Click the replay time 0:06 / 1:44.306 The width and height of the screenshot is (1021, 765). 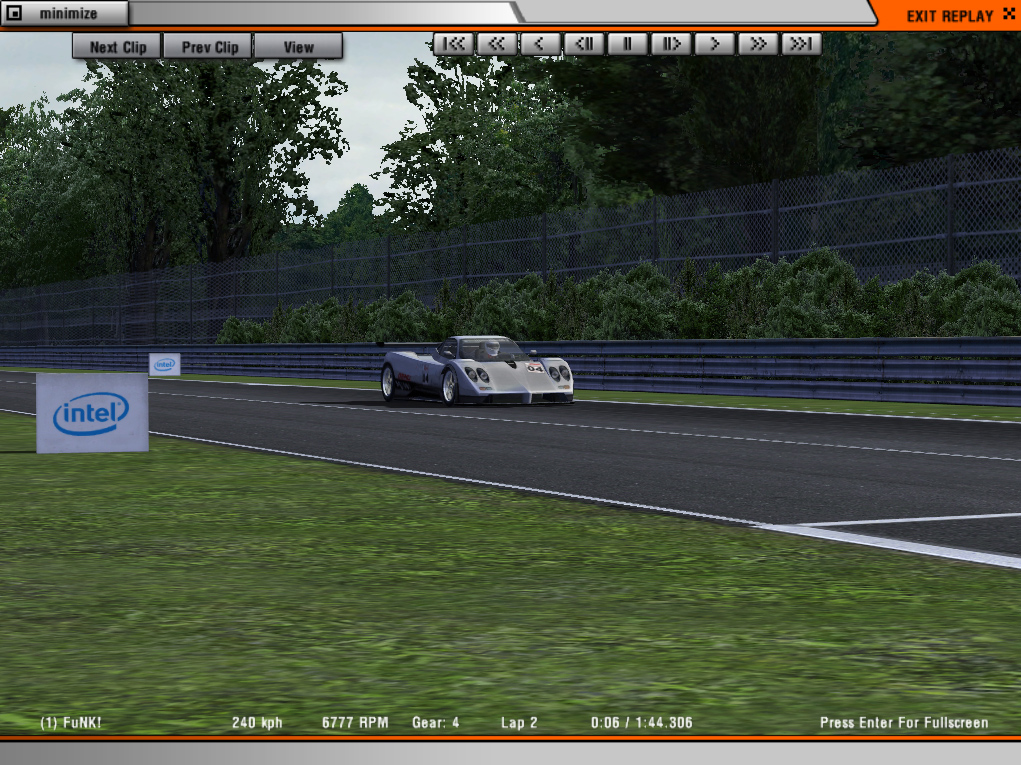click(x=641, y=722)
